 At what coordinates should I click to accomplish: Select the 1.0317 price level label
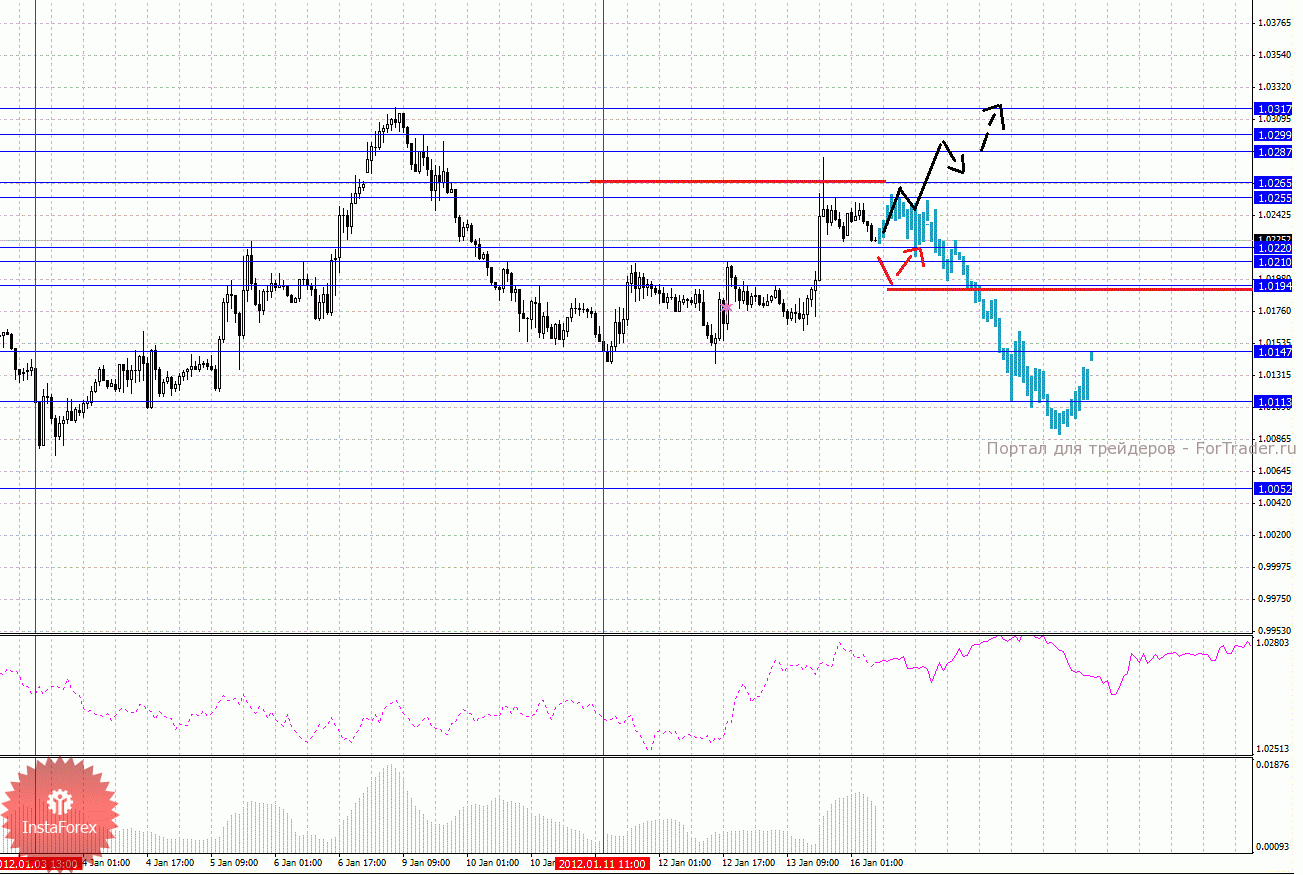[x=1272, y=109]
